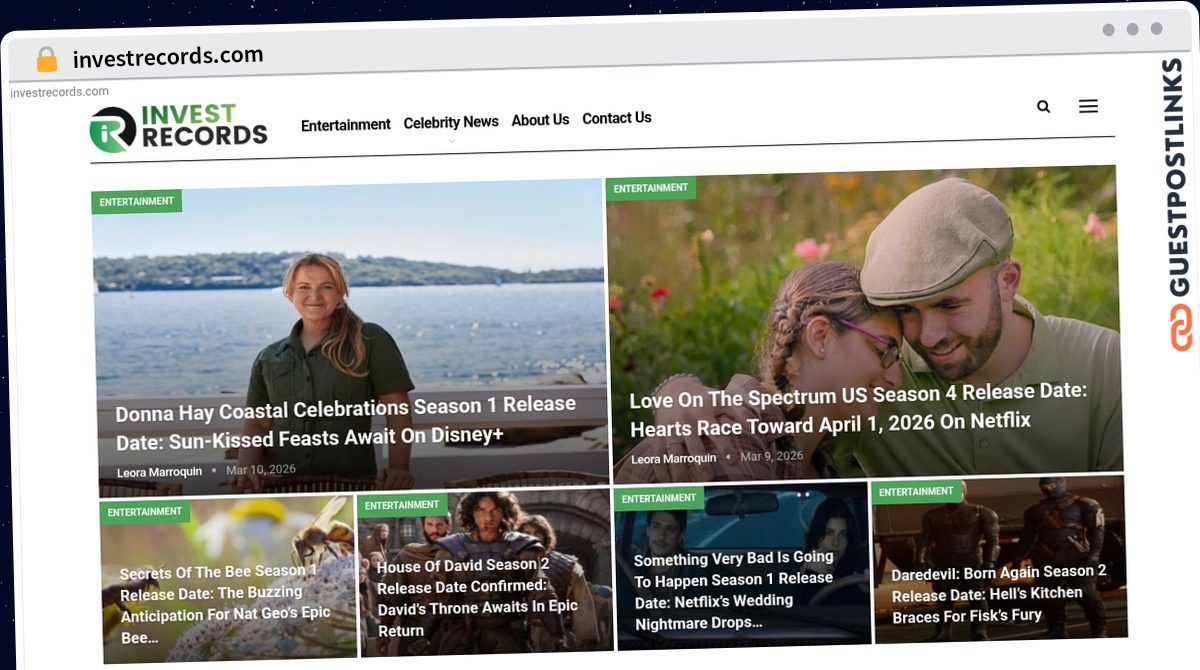The image size is (1200, 670).
Task: Click Entertainment tag on Something Very Bad card
Action: click(659, 498)
